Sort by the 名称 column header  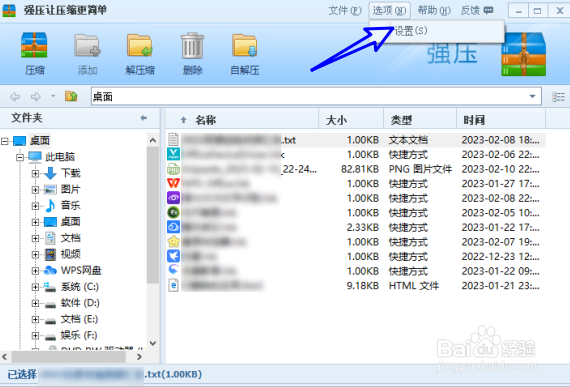[x=206, y=120]
